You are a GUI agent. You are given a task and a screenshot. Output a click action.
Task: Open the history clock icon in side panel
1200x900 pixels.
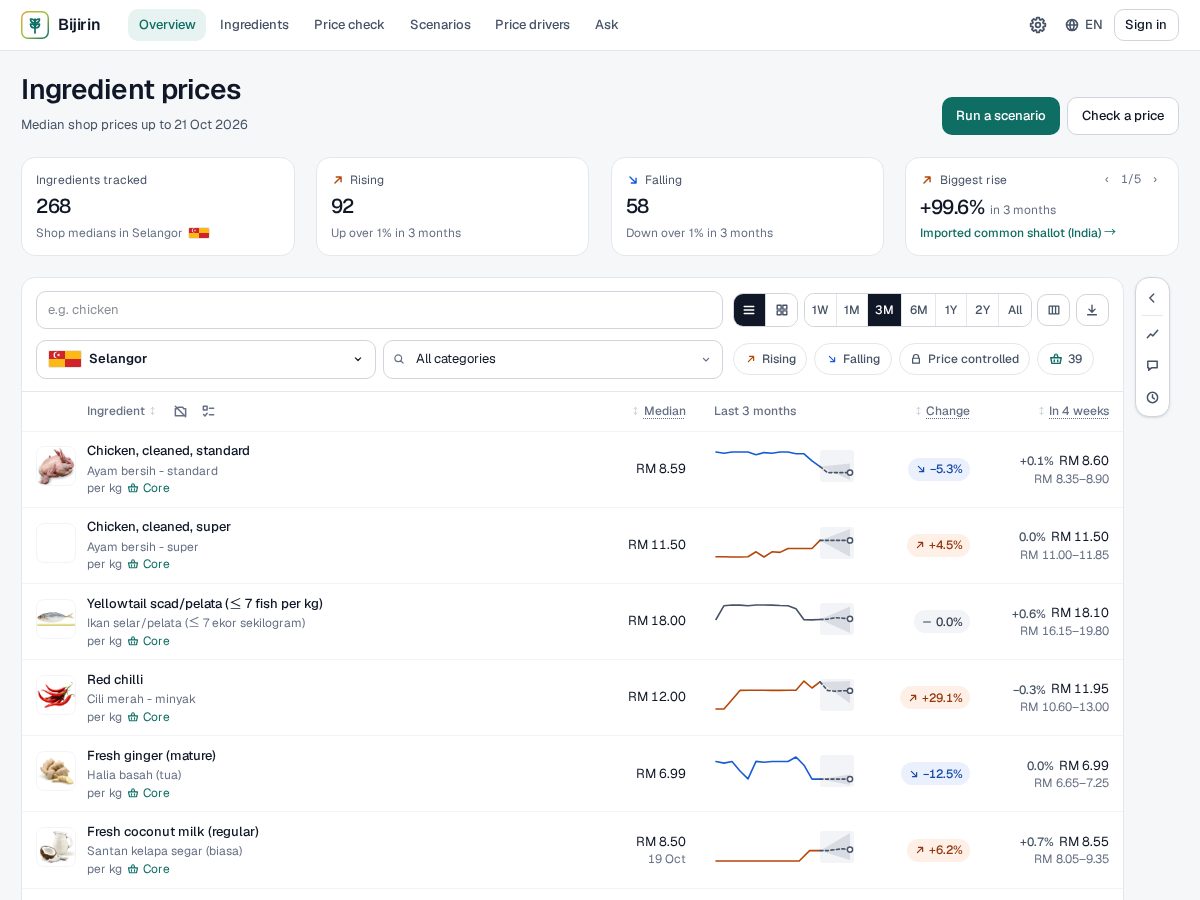click(1152, 398)
